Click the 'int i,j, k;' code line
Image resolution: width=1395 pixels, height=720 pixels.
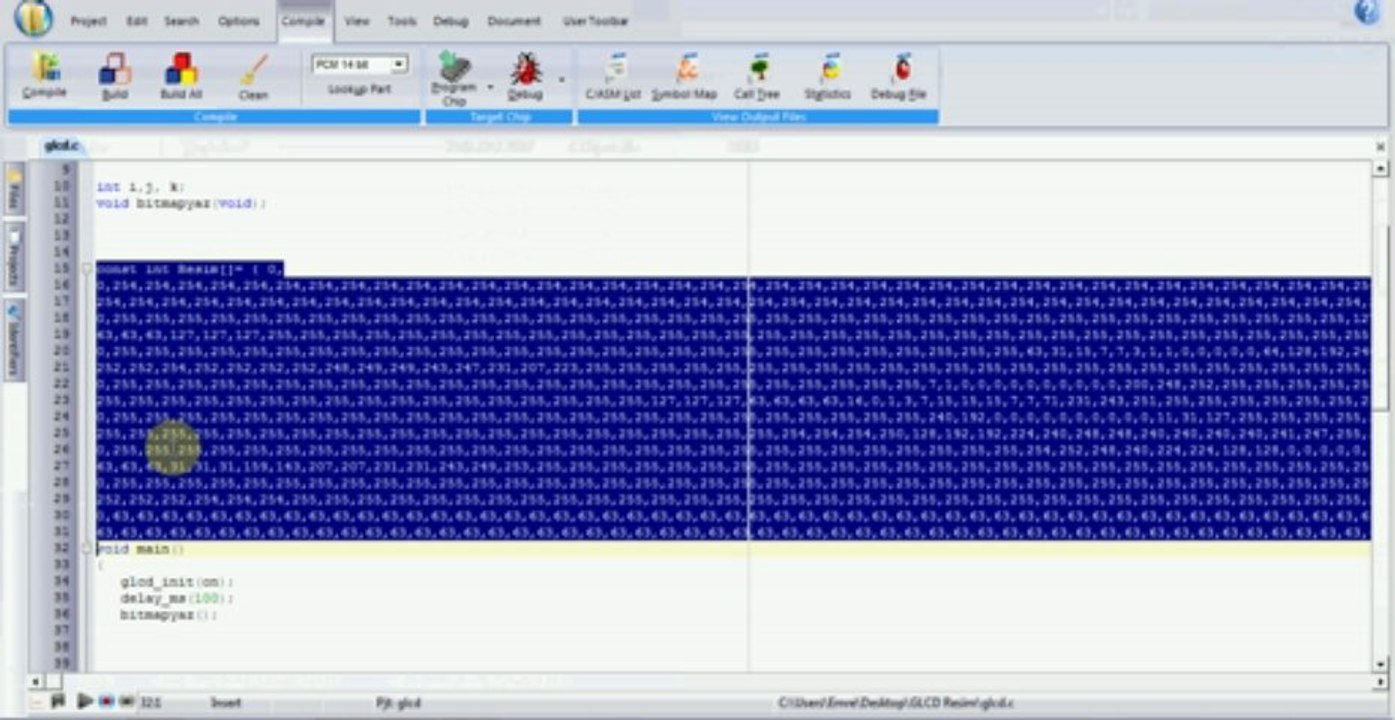click(x=141, y=187)
